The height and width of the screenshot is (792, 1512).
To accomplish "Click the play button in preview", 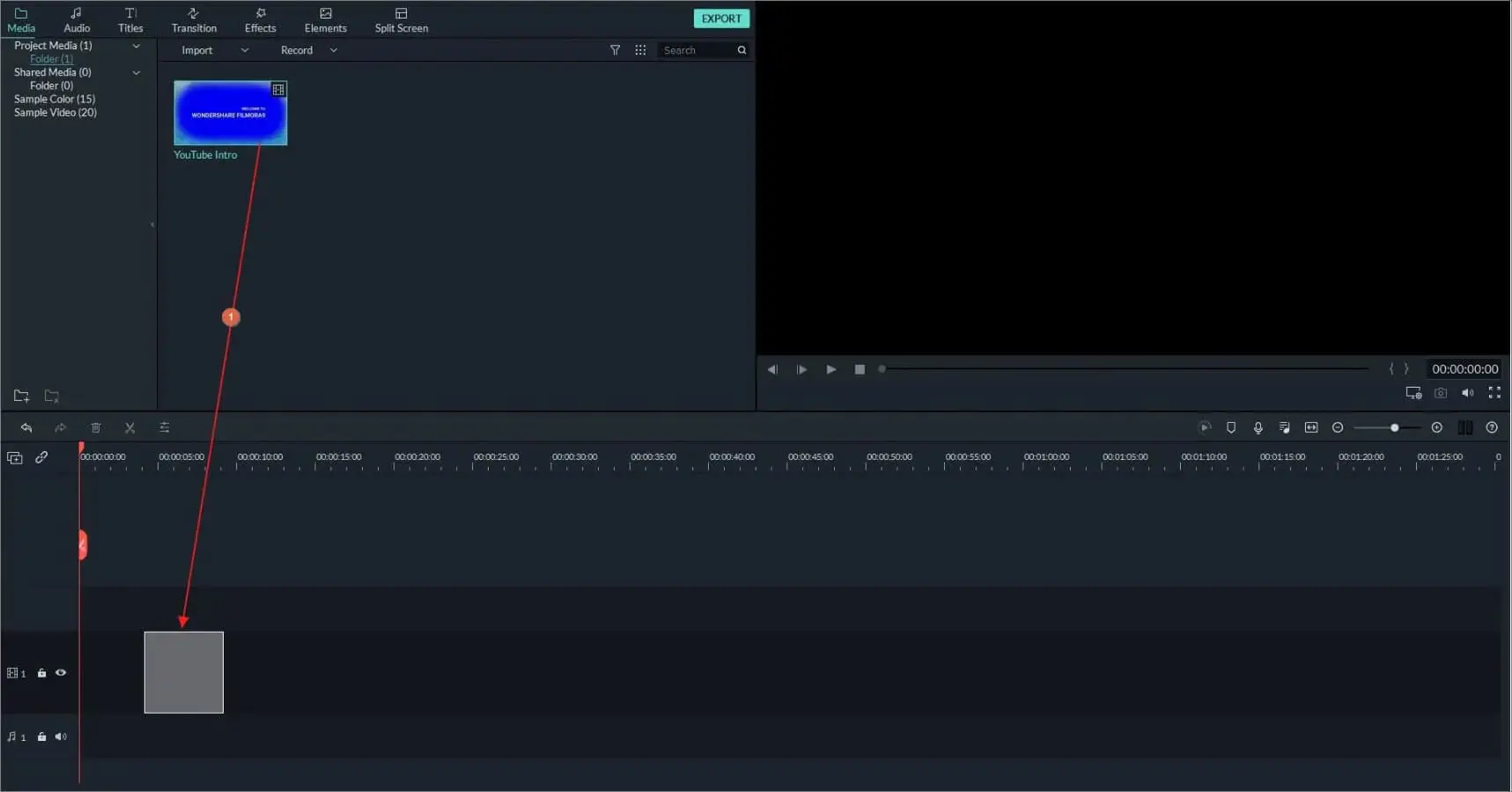I will 830,369.
